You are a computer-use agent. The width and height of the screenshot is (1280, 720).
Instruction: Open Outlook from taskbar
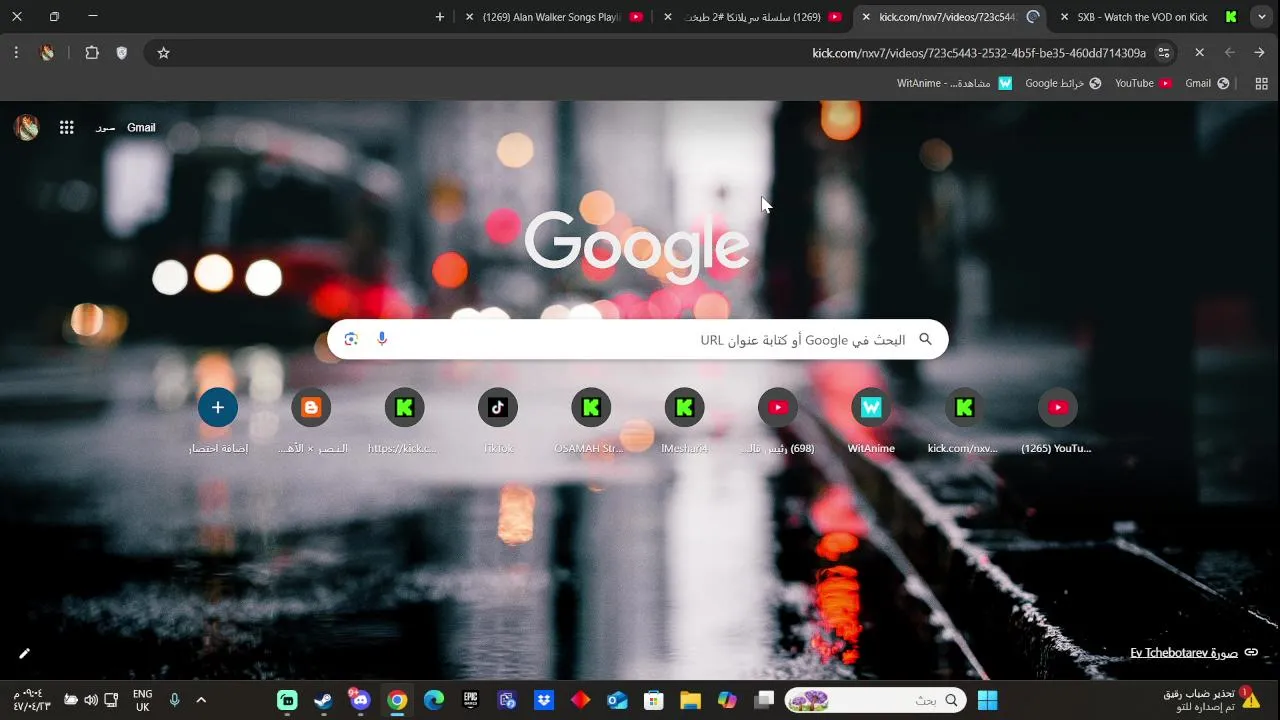617,700
